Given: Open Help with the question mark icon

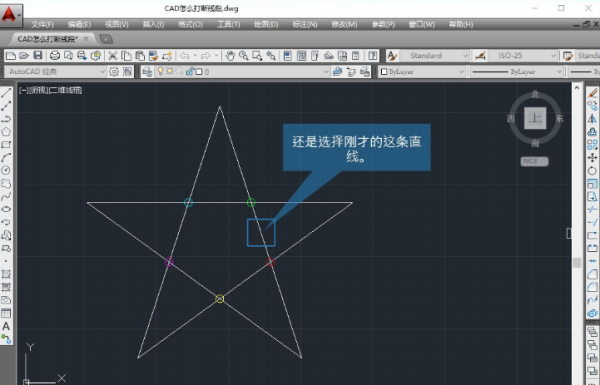Looking at the screenshot, I should pyautogui.click(x=372, y=56).
